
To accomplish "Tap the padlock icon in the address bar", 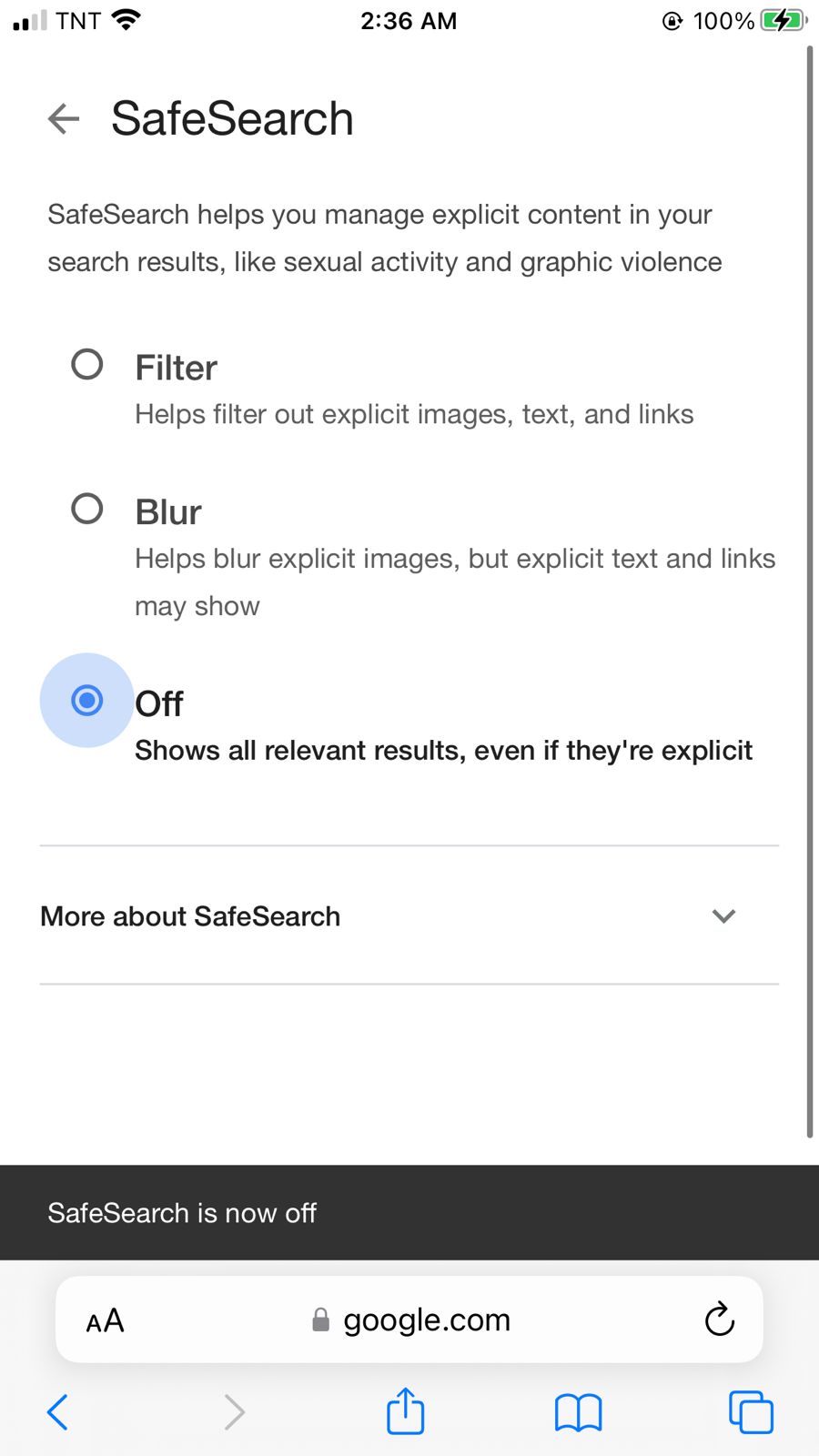I will tap(320, 1319).
